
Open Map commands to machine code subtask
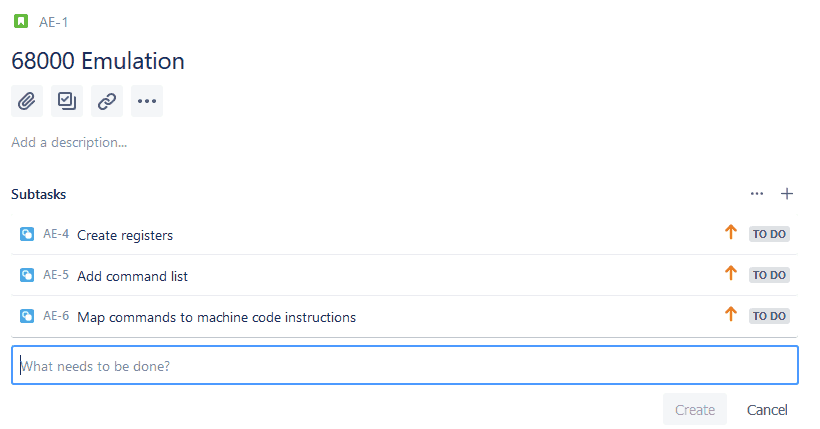(x=216, y=317)
